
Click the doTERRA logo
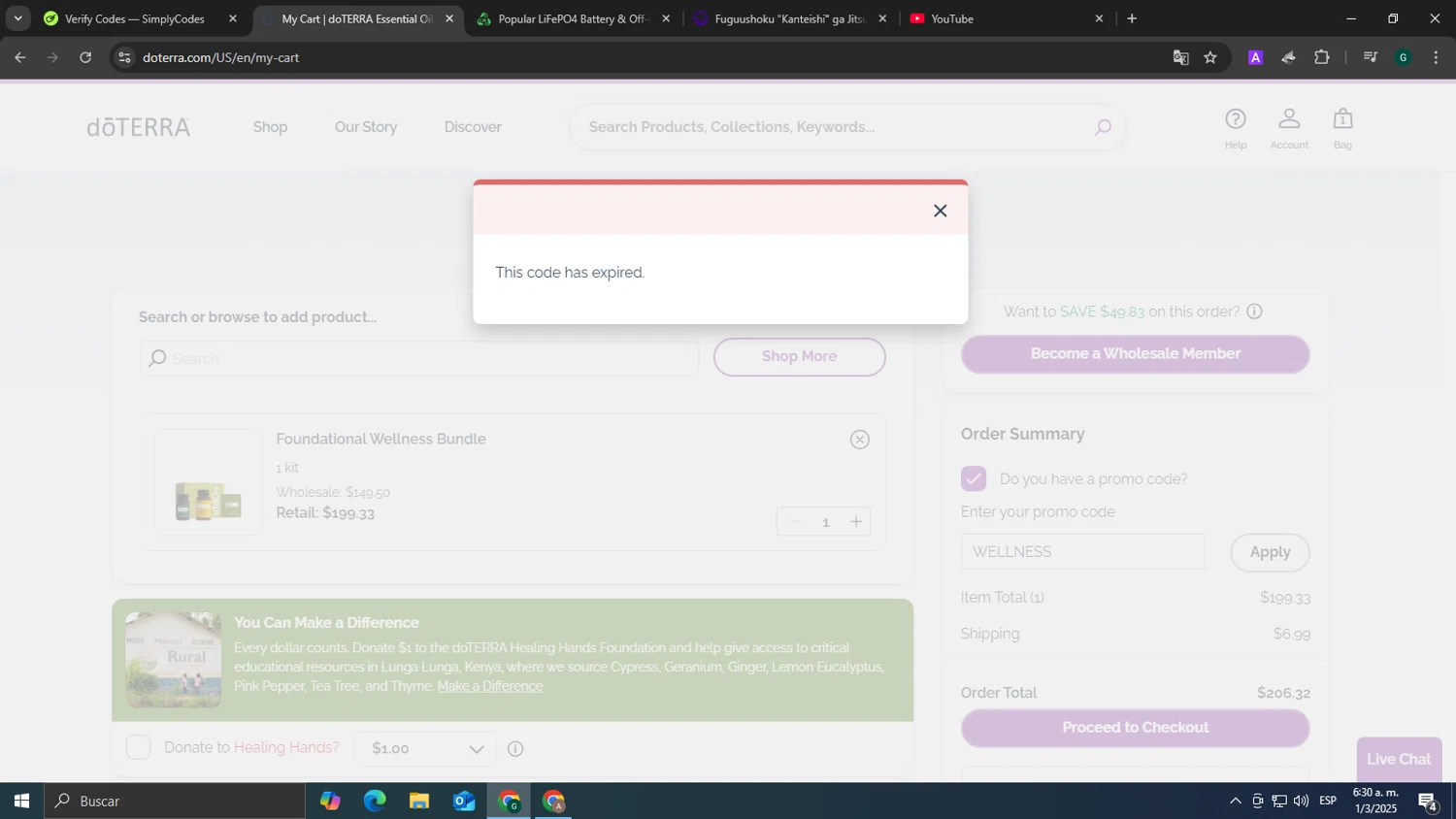pyautogui.click(x=139, y=127)
